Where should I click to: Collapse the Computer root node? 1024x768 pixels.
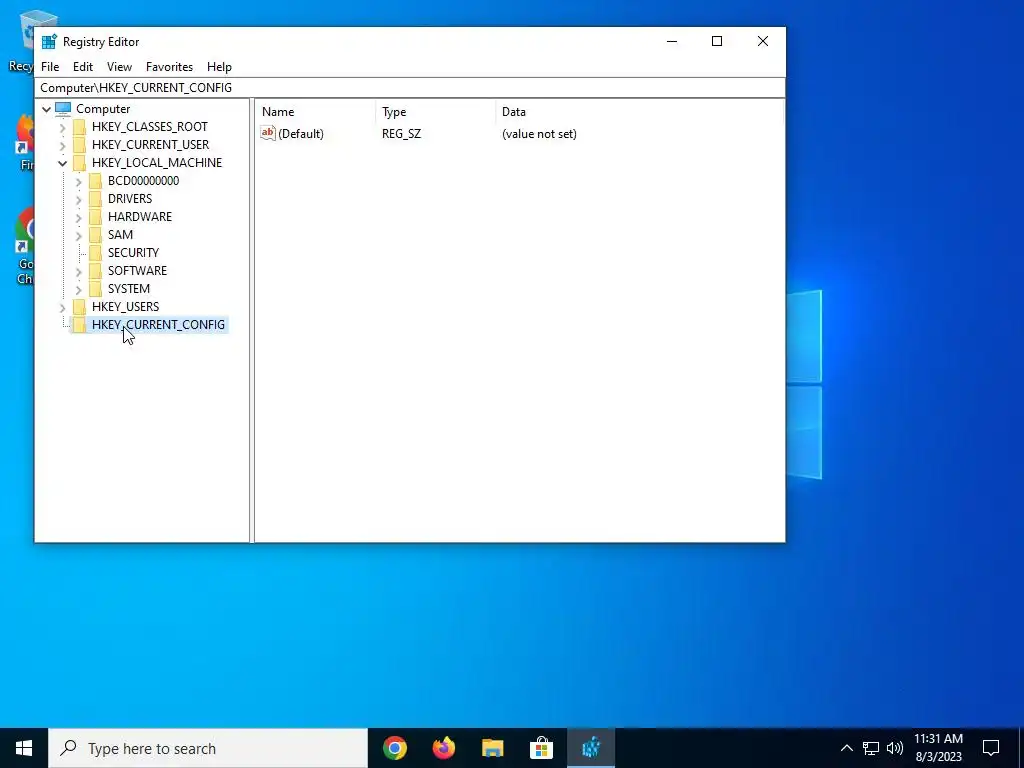coord(46,109)
